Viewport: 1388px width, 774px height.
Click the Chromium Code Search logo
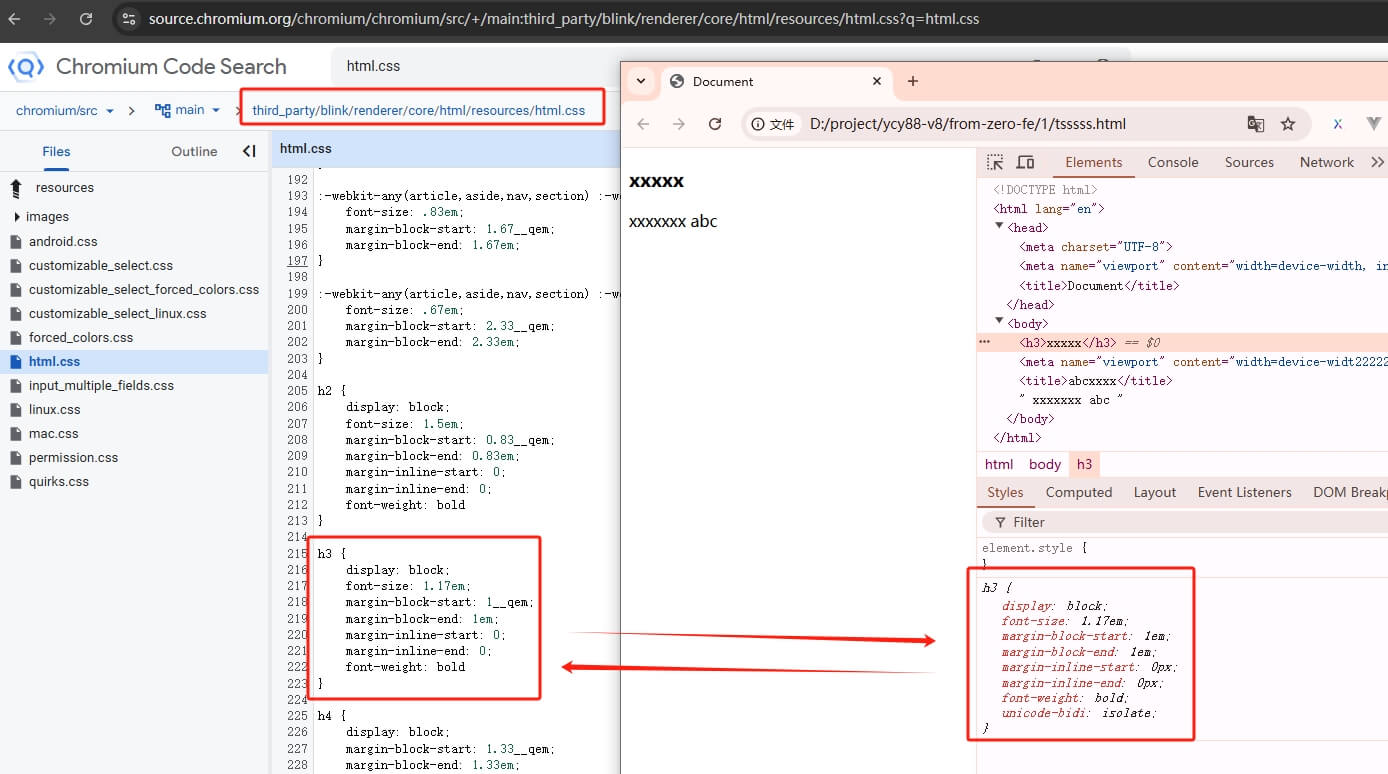(x=26, y=67)
